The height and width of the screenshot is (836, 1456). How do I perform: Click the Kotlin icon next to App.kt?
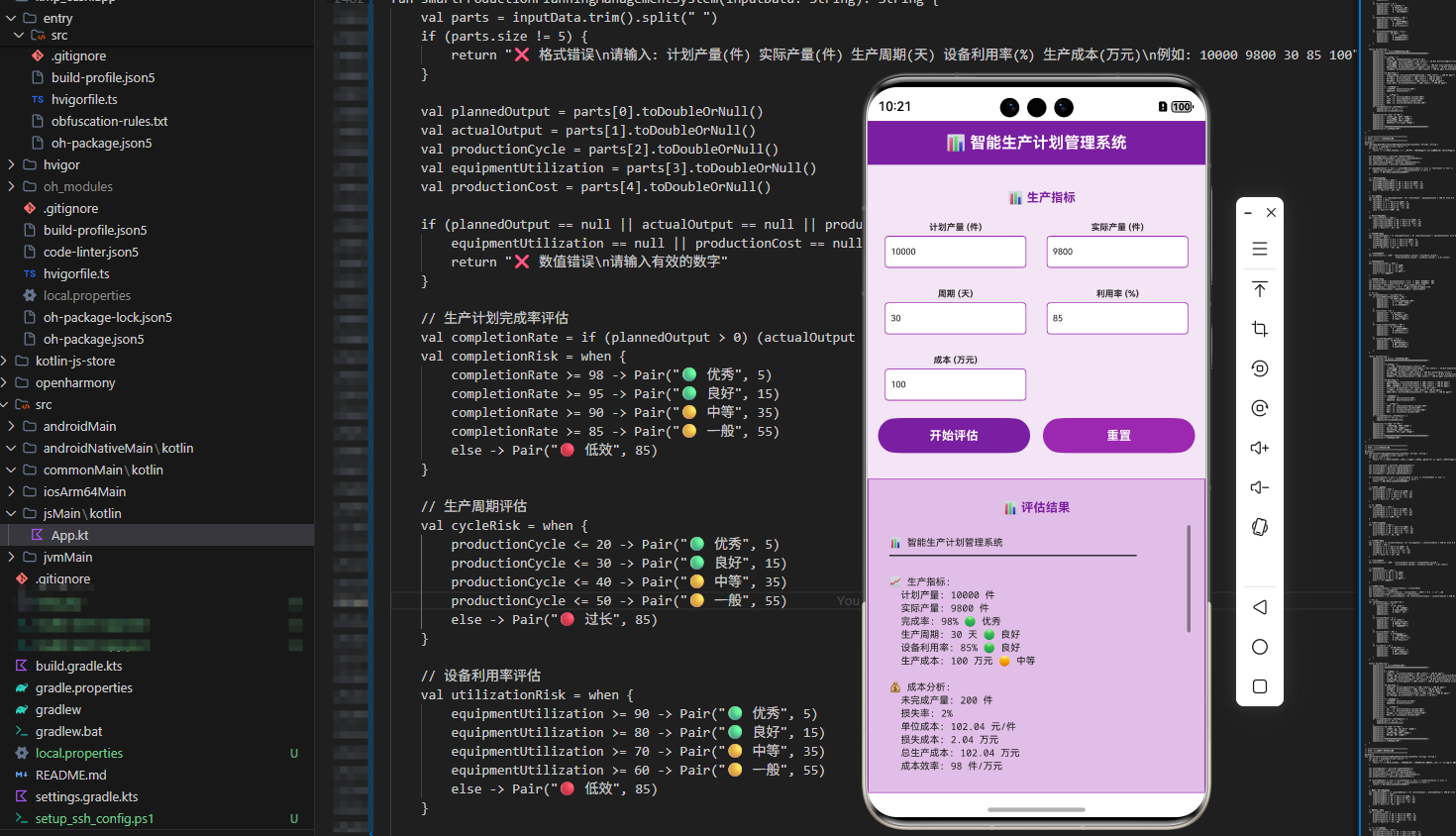coord(38,535)
